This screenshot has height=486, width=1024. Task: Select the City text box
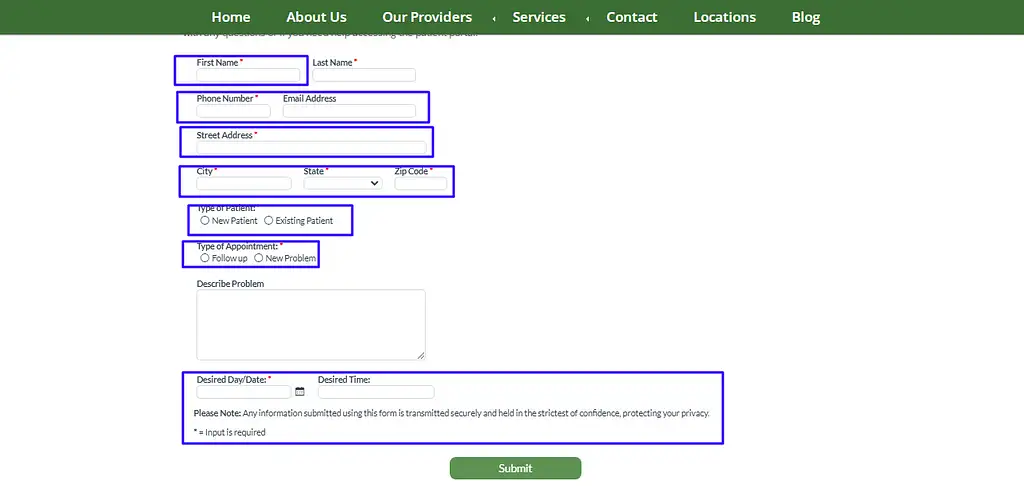point(244,184)
